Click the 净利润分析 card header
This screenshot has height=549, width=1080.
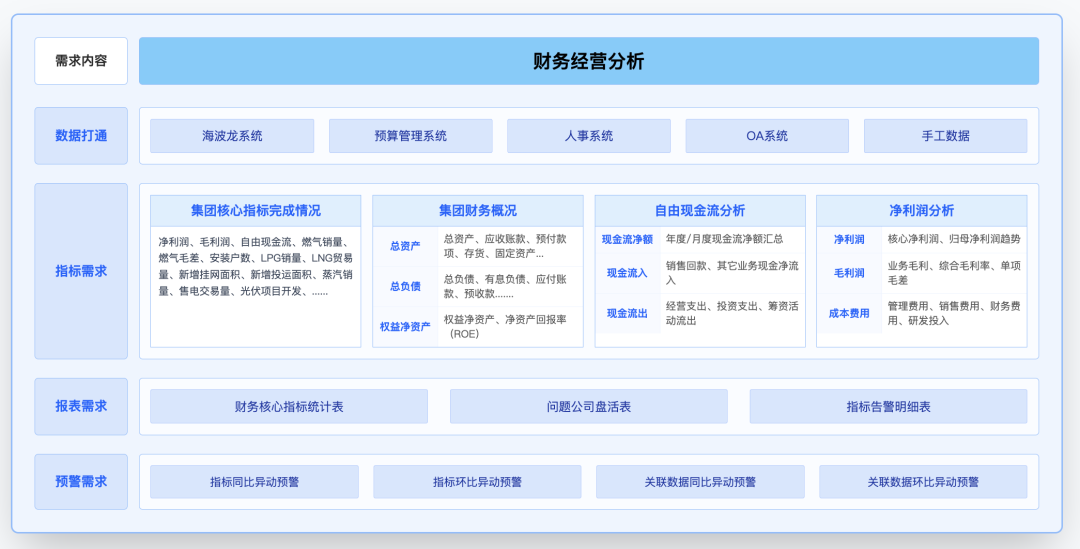pos(921,211)
